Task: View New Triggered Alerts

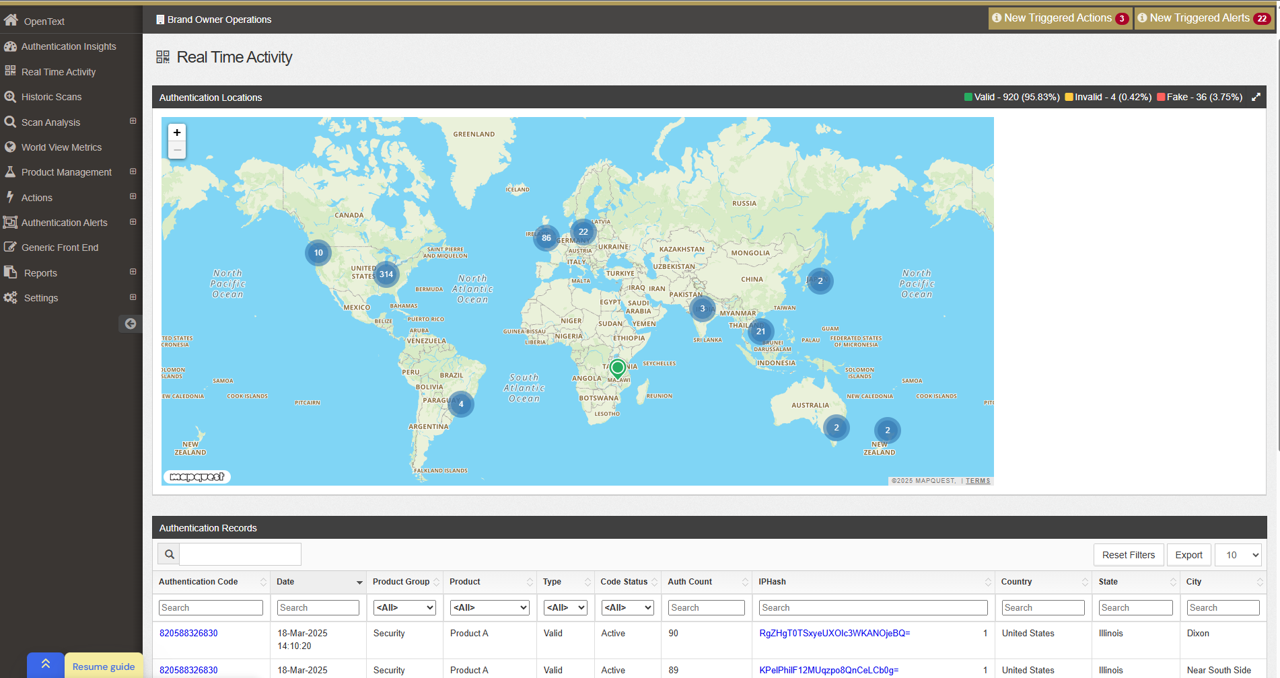Action: 1205,18
